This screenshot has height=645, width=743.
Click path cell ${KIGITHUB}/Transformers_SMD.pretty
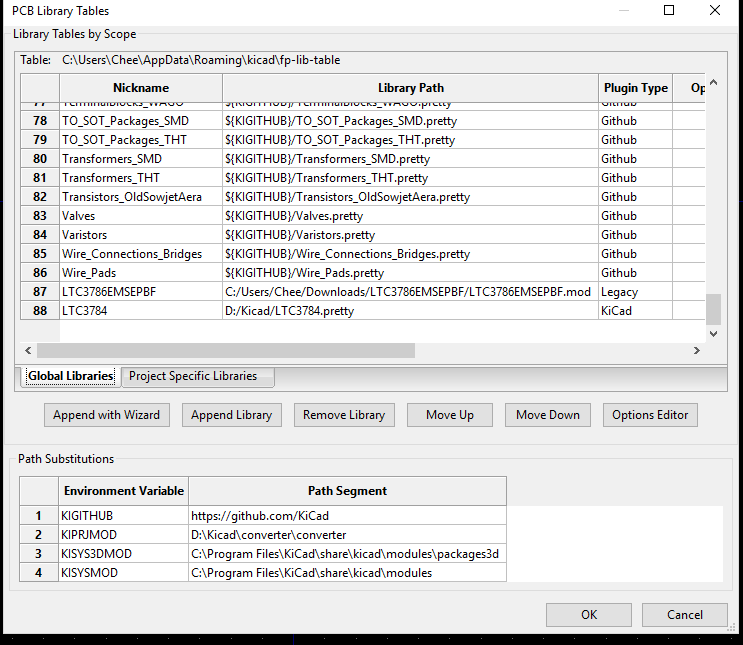tap(410, 159)
